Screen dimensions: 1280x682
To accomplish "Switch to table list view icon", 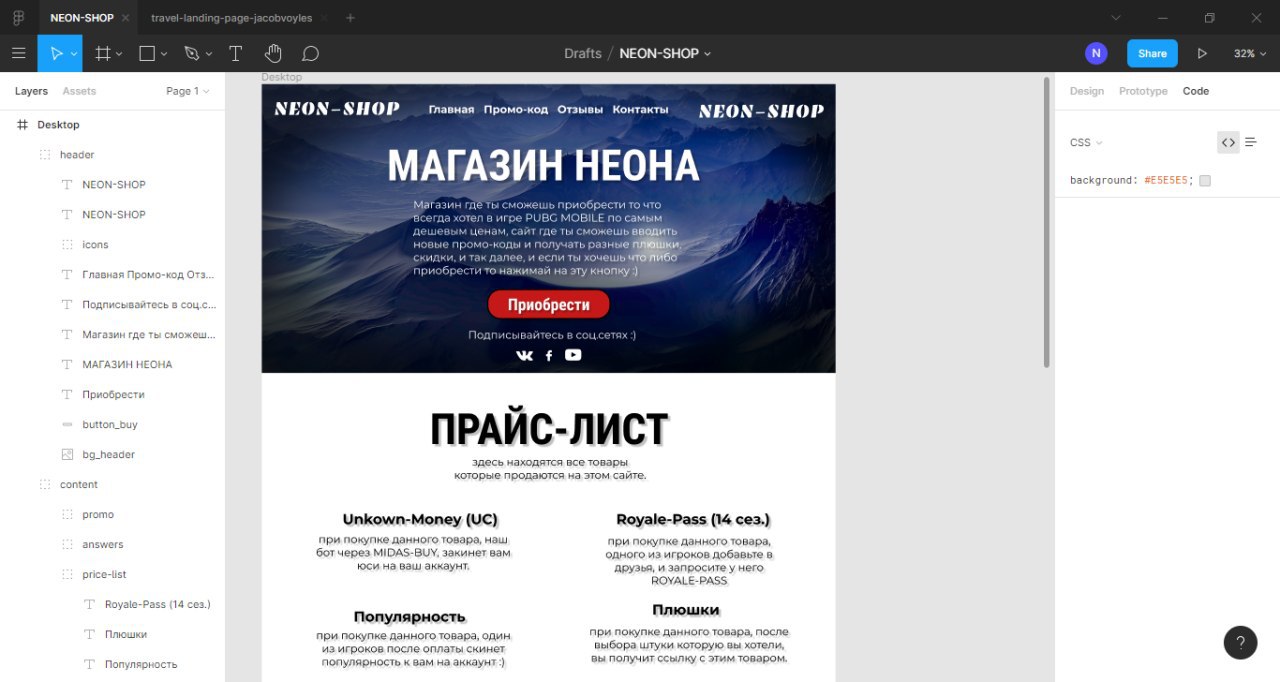I will [1251, 142].
